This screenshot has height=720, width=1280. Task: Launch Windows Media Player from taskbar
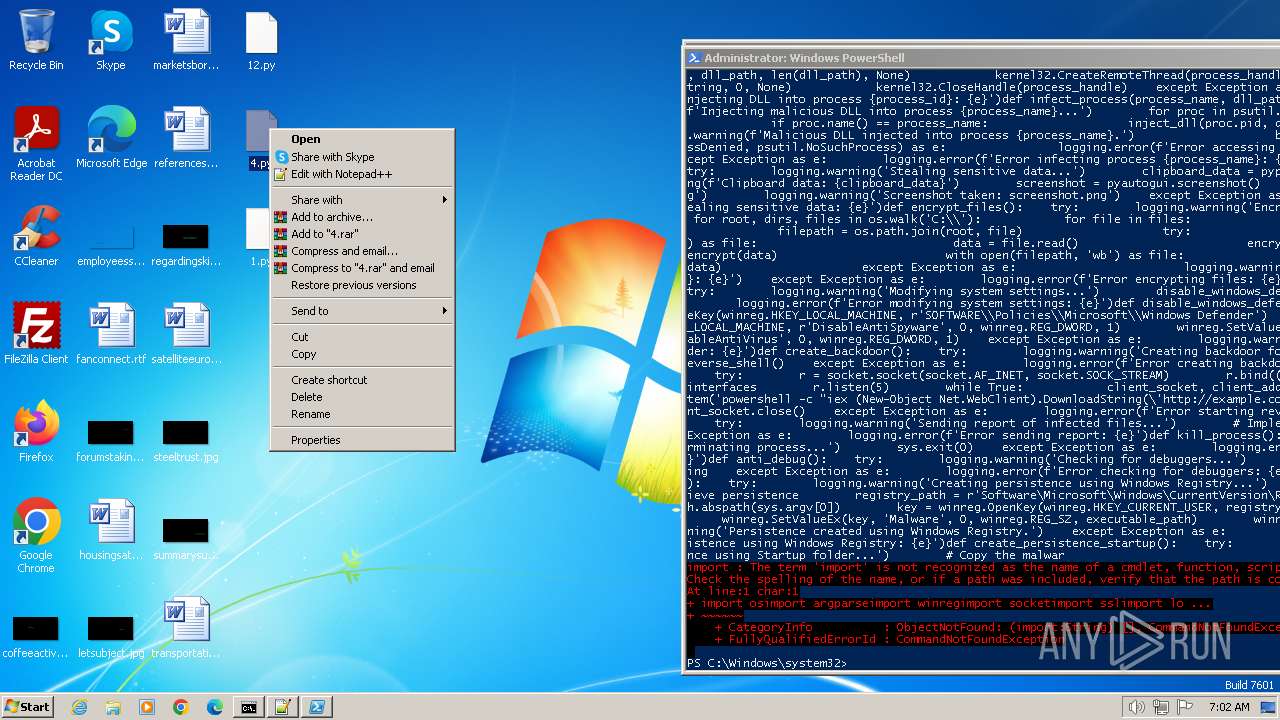pos(147,707)
